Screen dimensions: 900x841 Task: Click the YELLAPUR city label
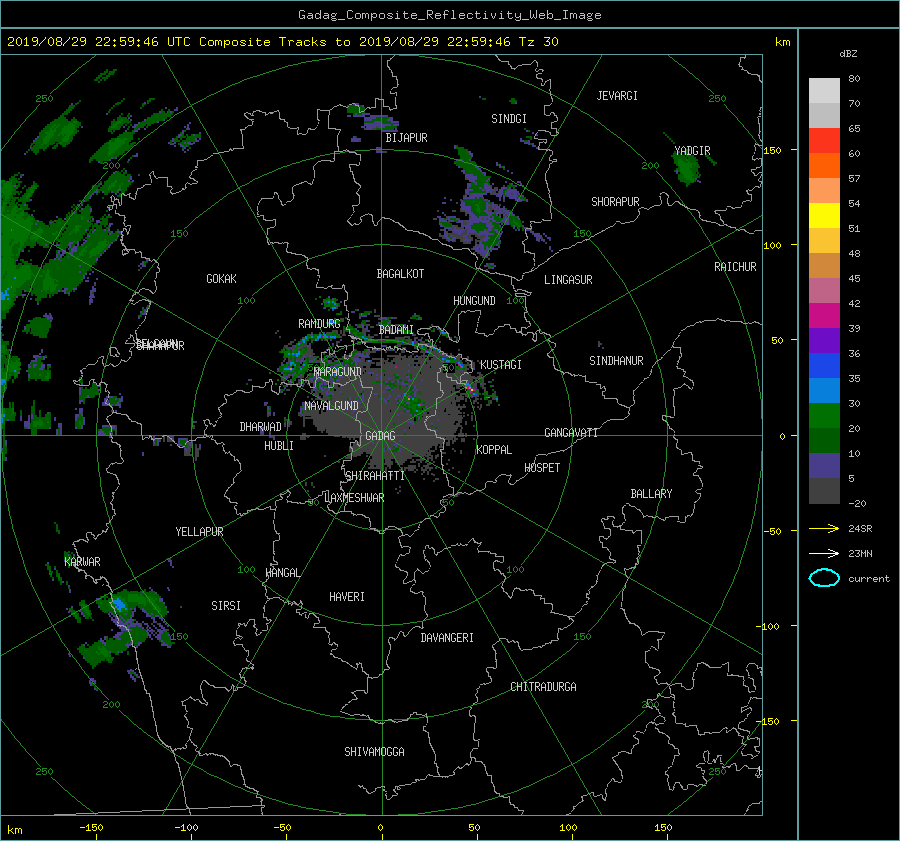199,532
